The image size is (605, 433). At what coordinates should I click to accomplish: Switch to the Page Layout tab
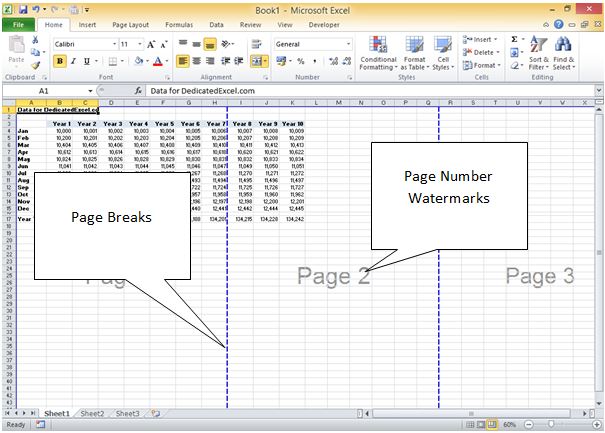[130, 23]
